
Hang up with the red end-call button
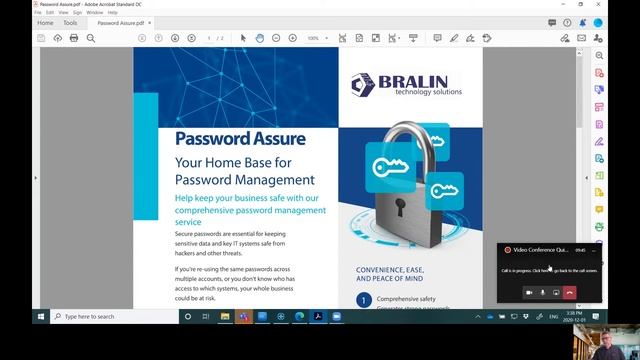569,293
